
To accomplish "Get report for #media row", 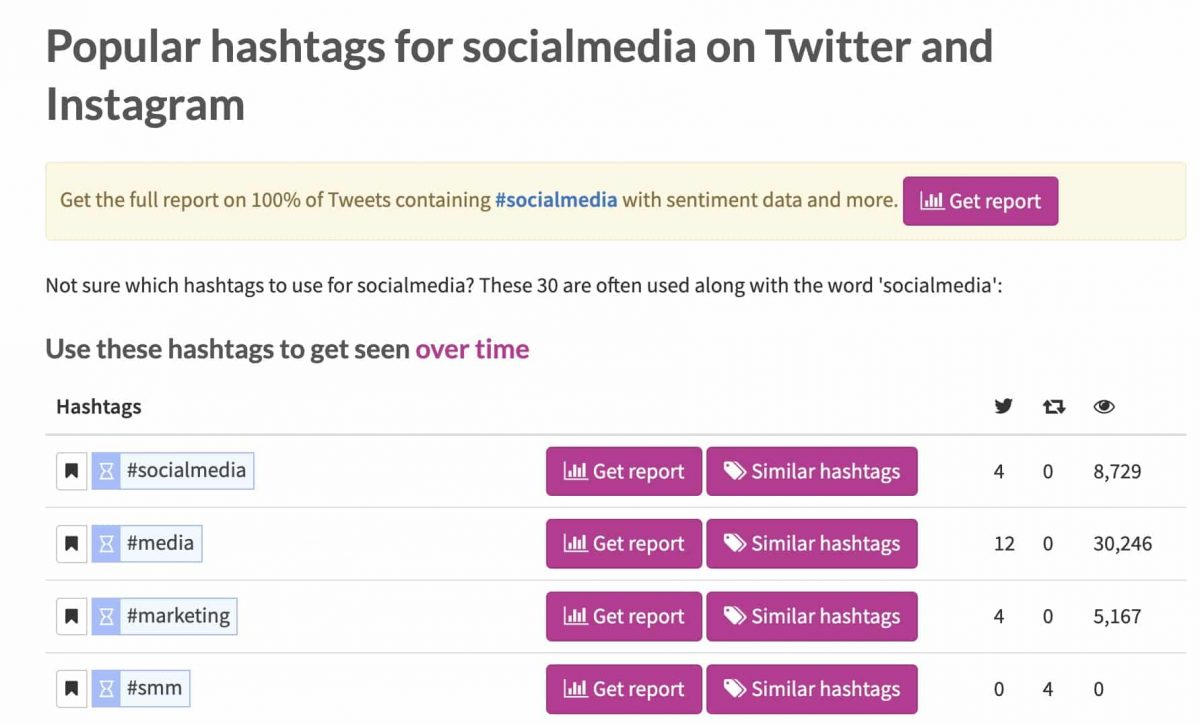I will pos(624,544).
